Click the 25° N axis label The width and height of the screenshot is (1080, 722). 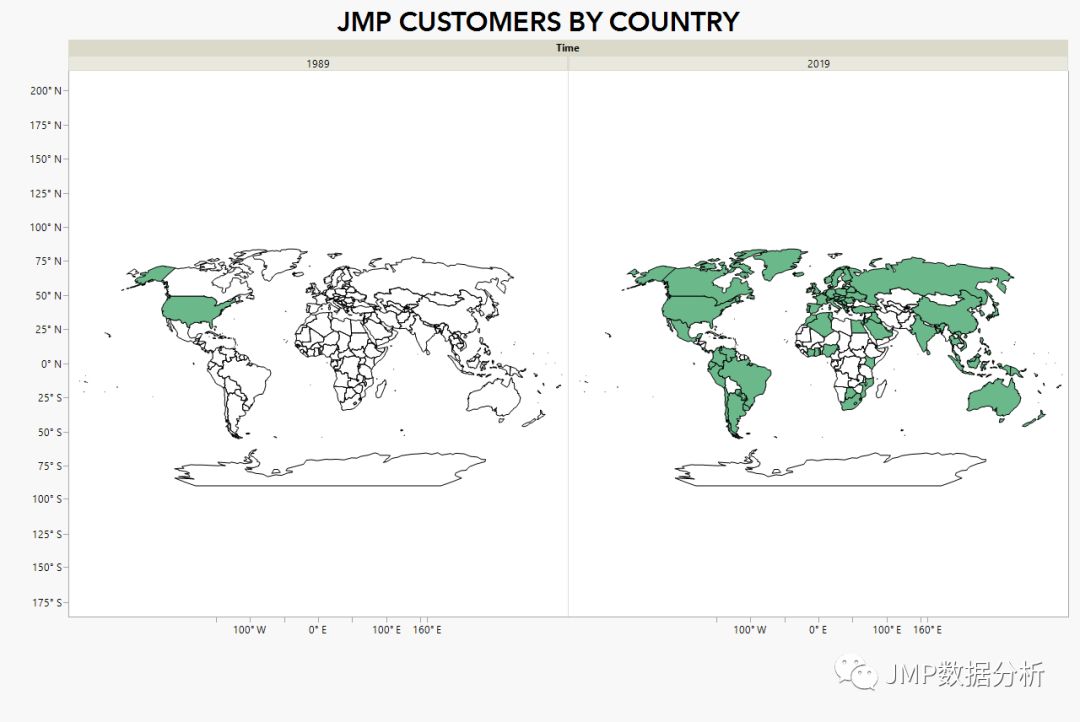pyautogui.click(x=48, y=329)
